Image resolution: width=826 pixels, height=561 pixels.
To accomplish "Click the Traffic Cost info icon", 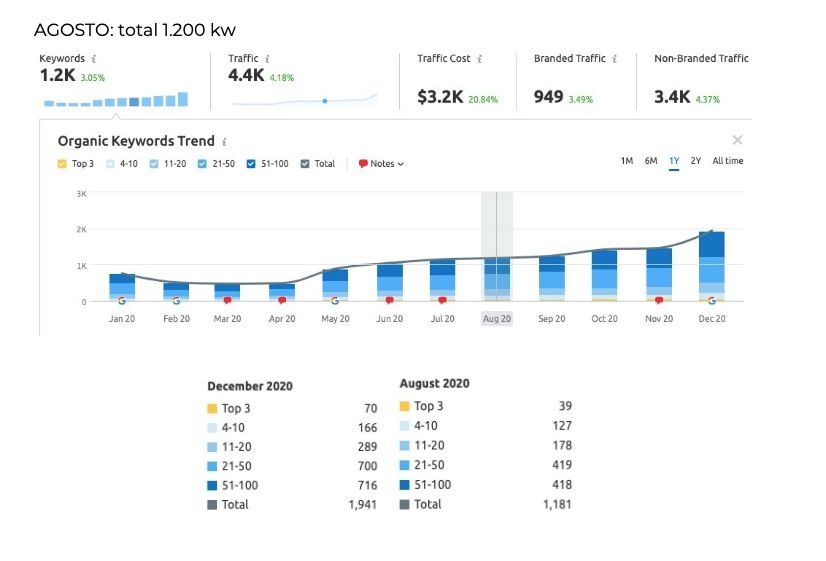I will [479, 59].
